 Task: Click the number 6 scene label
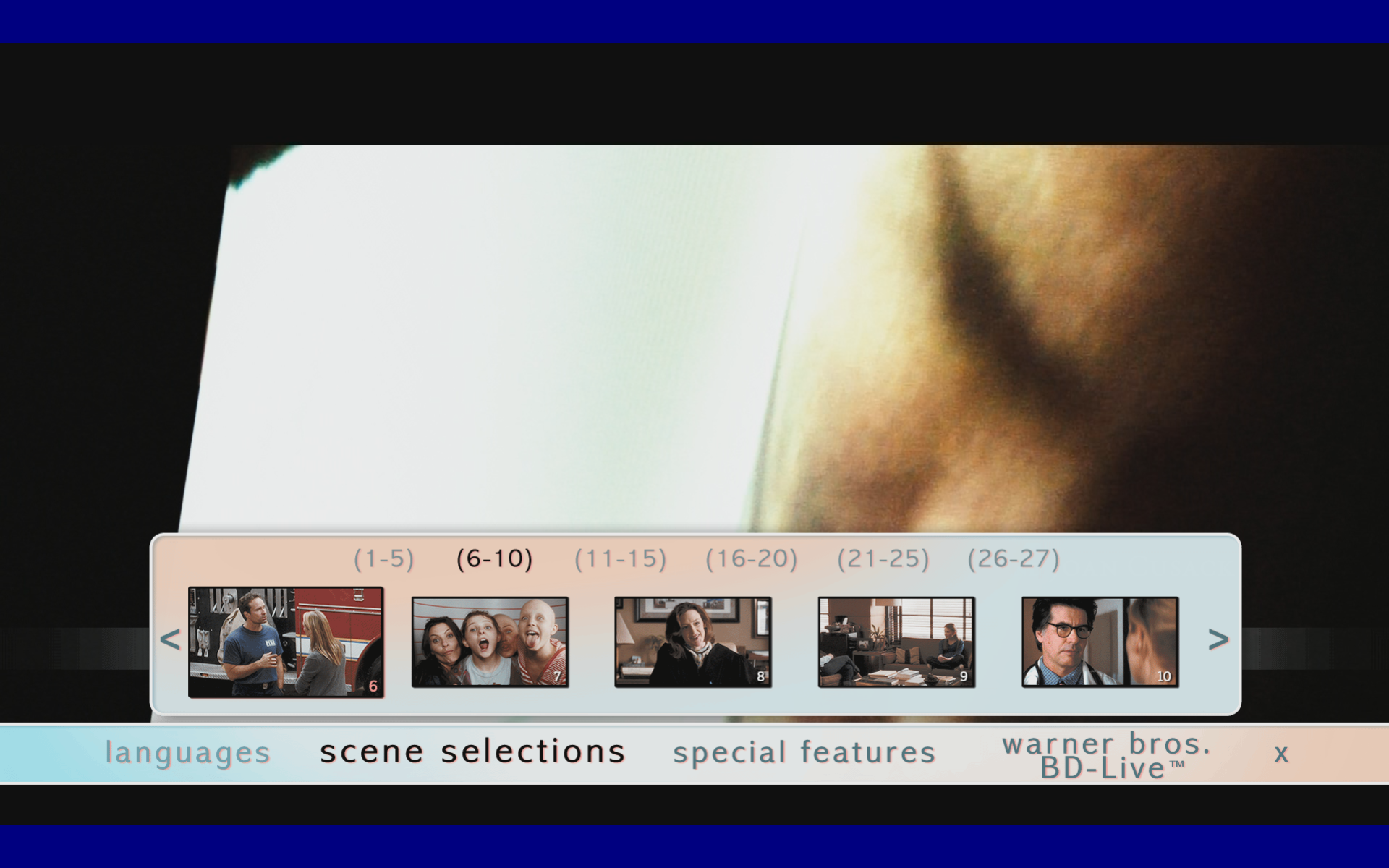coord(373,686)
